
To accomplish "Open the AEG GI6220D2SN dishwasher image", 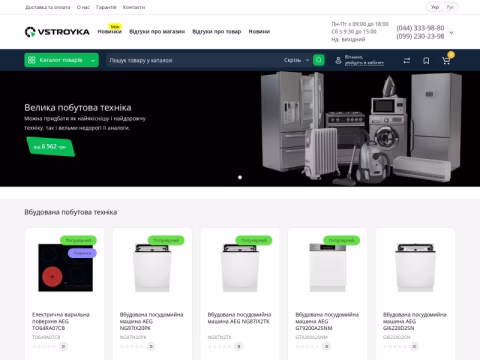I will tap(416, 268).
